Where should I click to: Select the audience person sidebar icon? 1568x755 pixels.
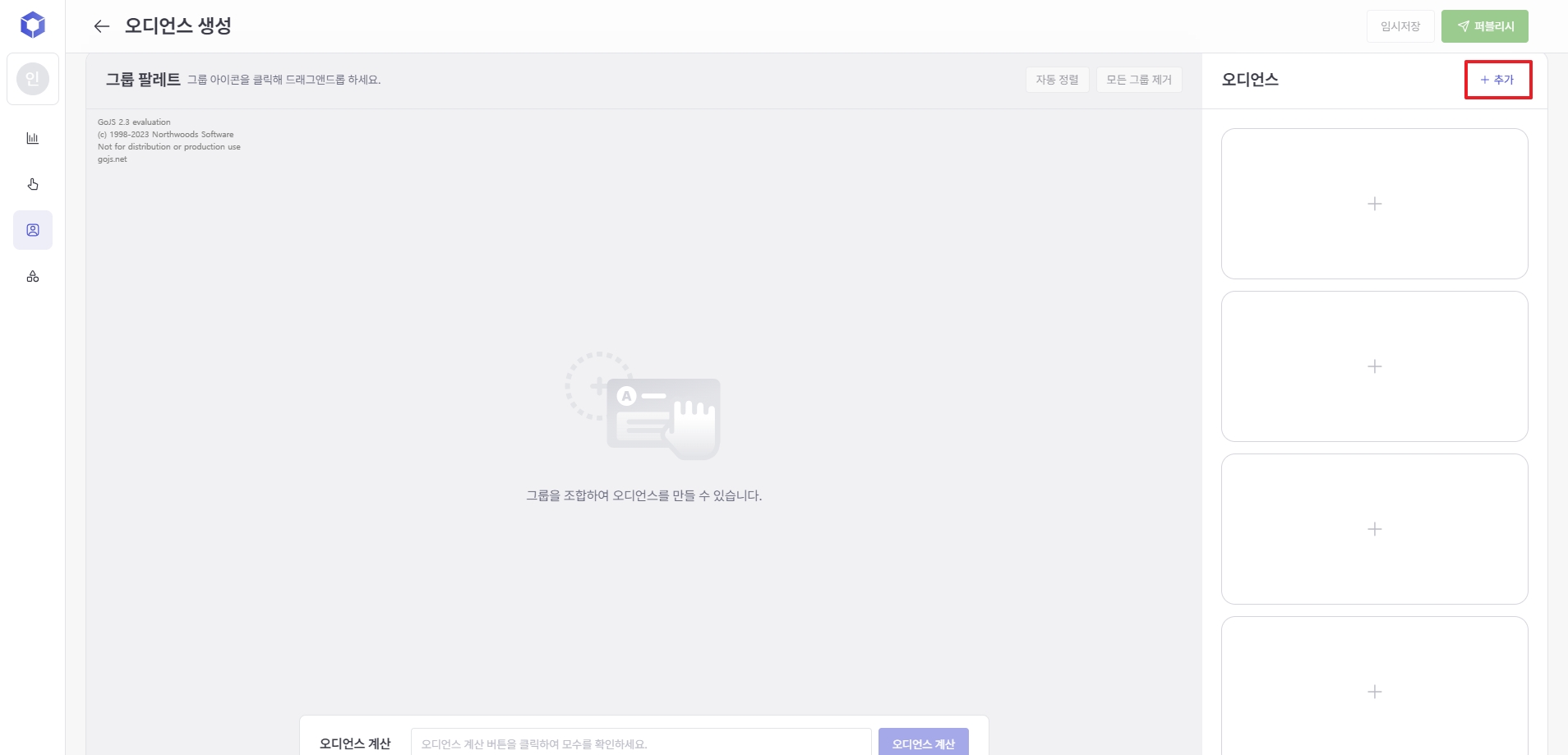pyautogui.click(x=33, y=230)
